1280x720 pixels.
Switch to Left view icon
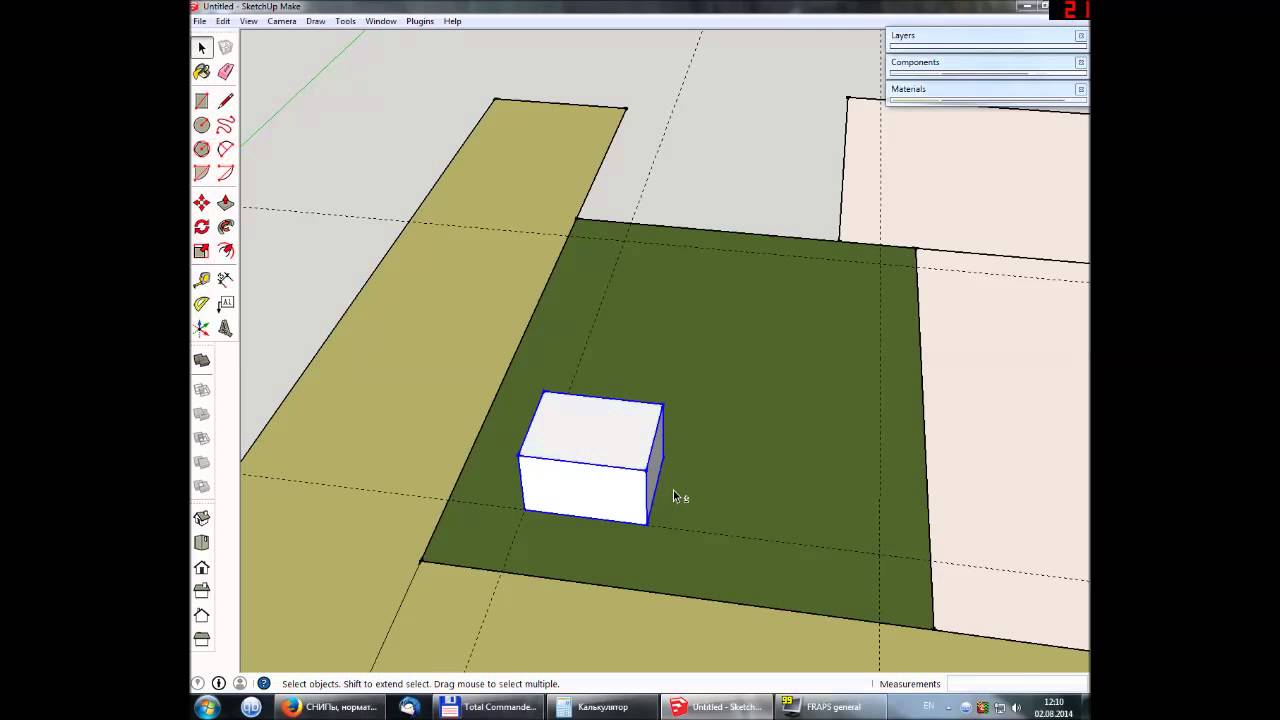(202, 639)
